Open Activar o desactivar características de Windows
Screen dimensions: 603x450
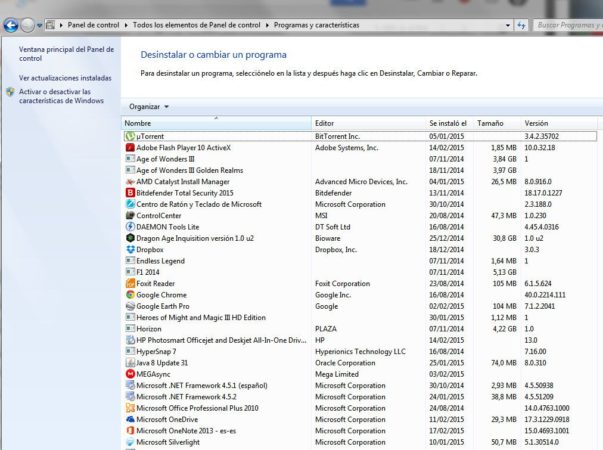(62, 96)
